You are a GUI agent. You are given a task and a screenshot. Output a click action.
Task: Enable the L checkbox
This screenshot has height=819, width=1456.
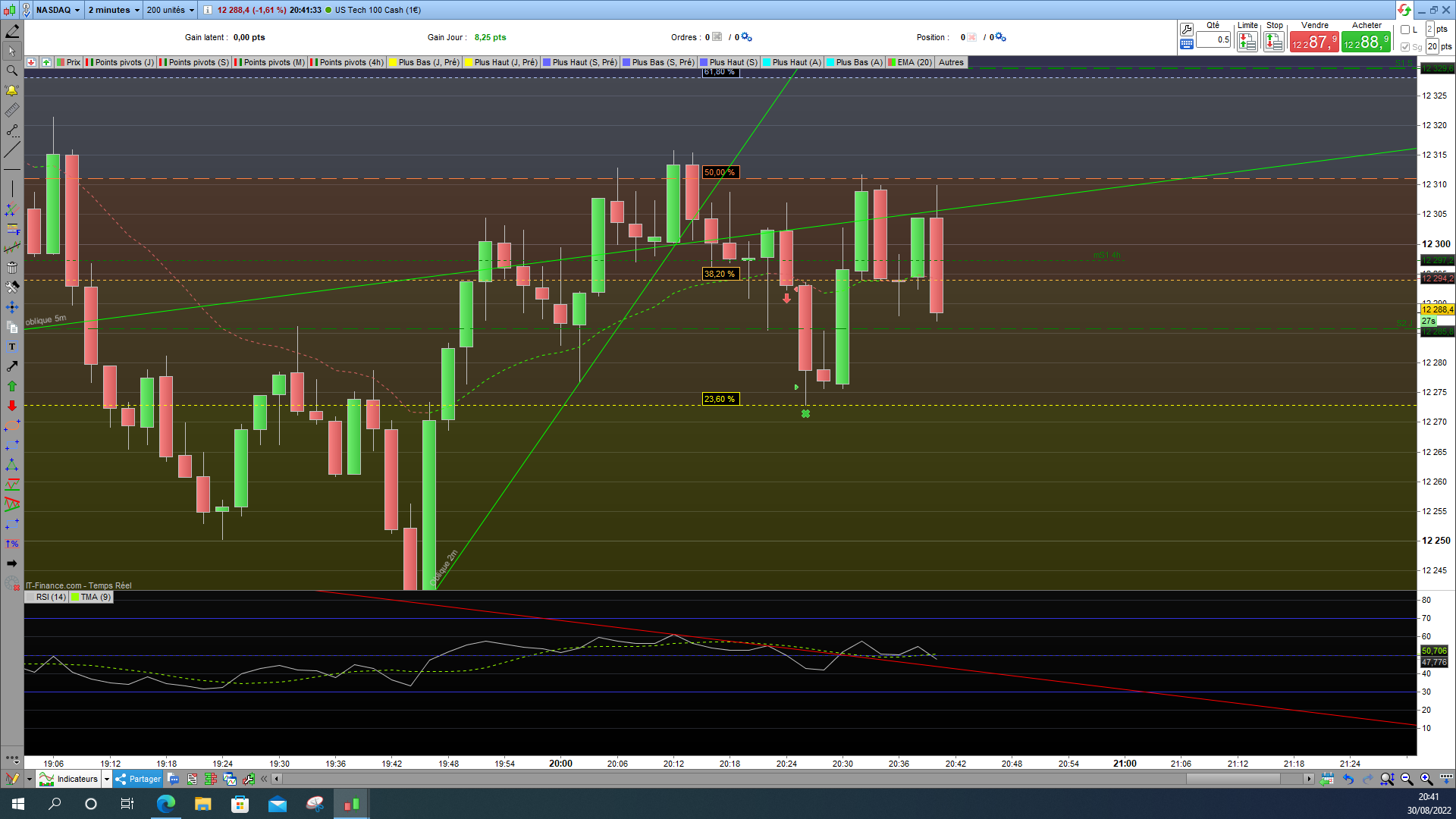coord(1405,30)
